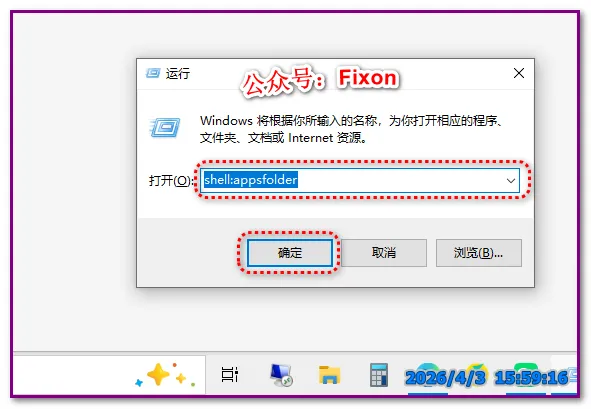Screen dimensions: 591x409
Task: Open File Explorer from the taskbar
Action: (329, 374)
